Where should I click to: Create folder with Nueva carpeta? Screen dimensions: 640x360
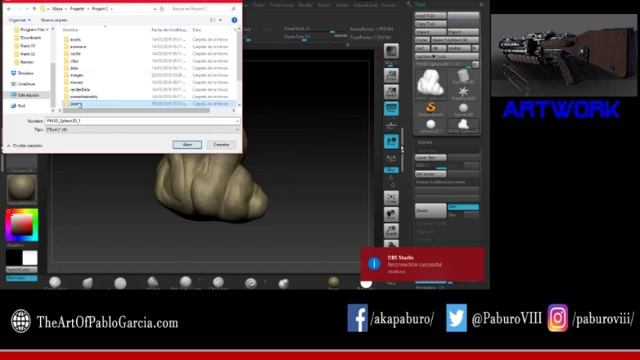tap(54, 20)
